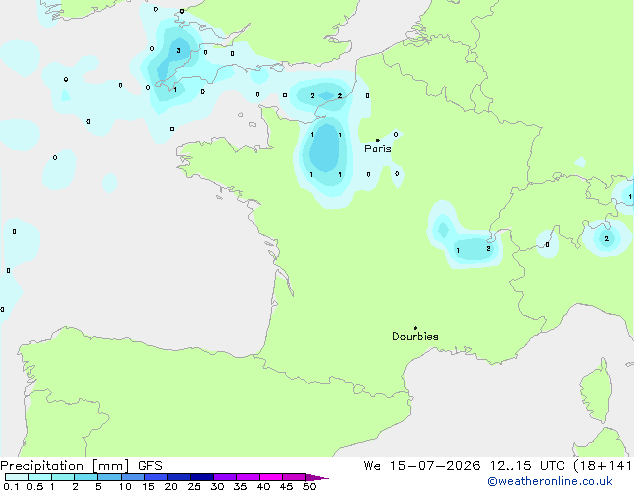Click the '10' legend scale label
634x490 pixels.
click(x=125, y=486)
